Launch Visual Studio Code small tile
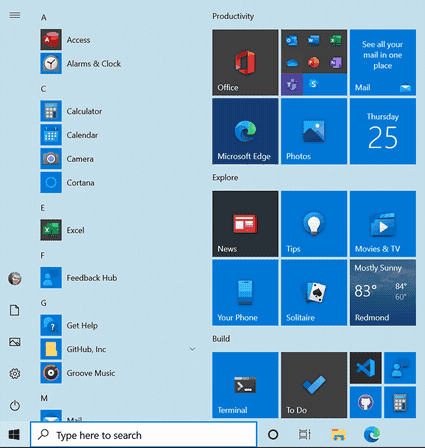Viewport: 425px width, 448px height. 366,368
